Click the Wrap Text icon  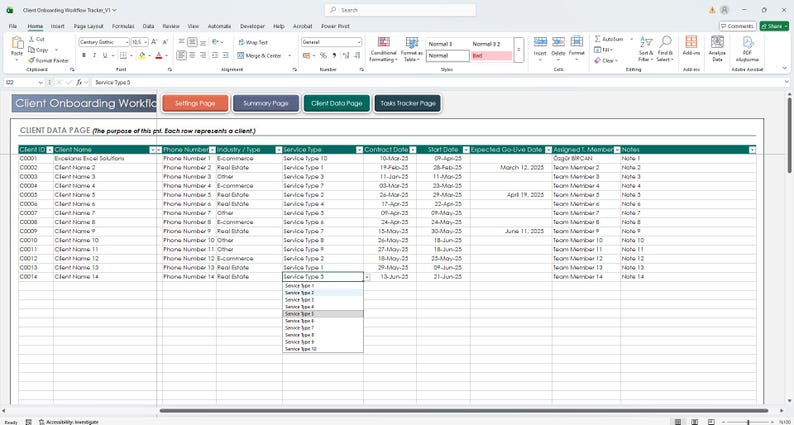click(x=241, y=43)
